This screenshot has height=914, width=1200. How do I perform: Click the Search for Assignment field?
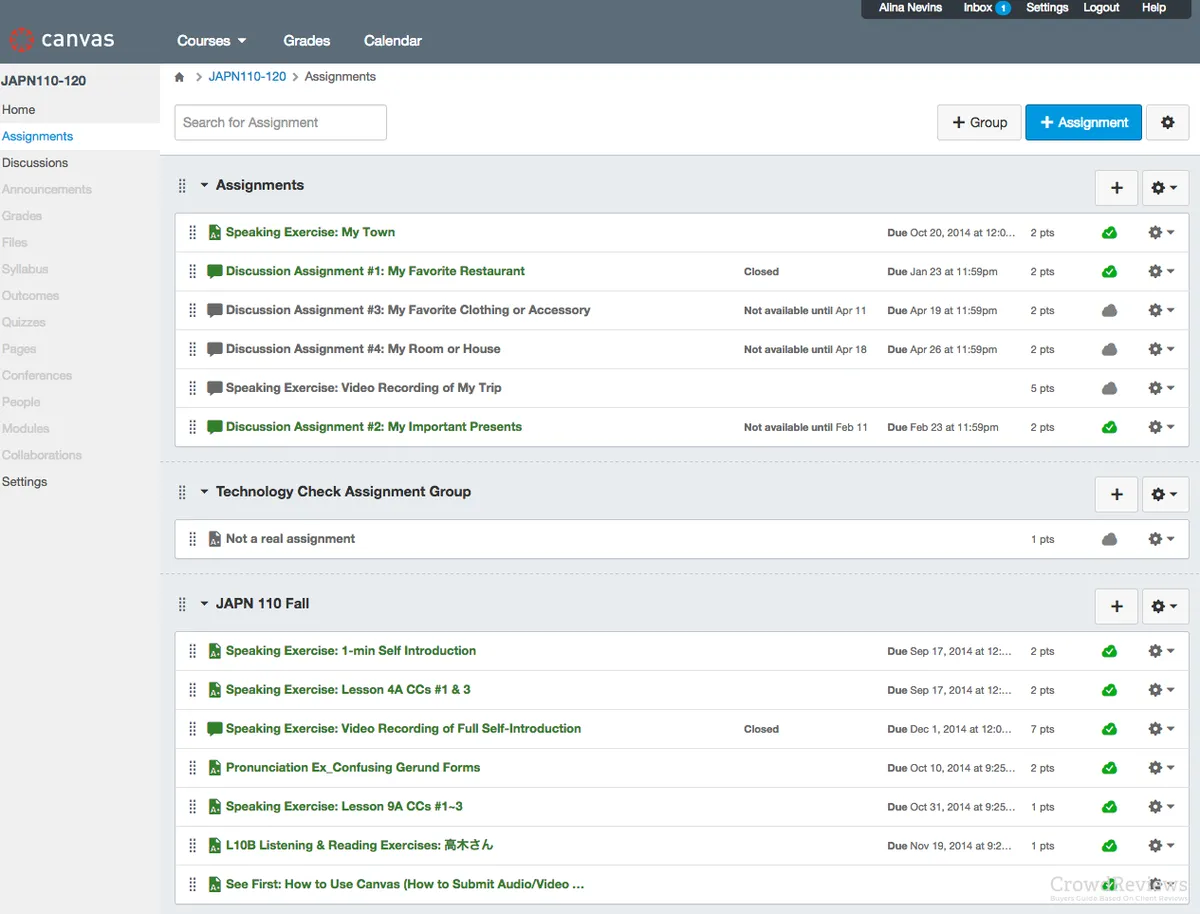tap(281, 123)
